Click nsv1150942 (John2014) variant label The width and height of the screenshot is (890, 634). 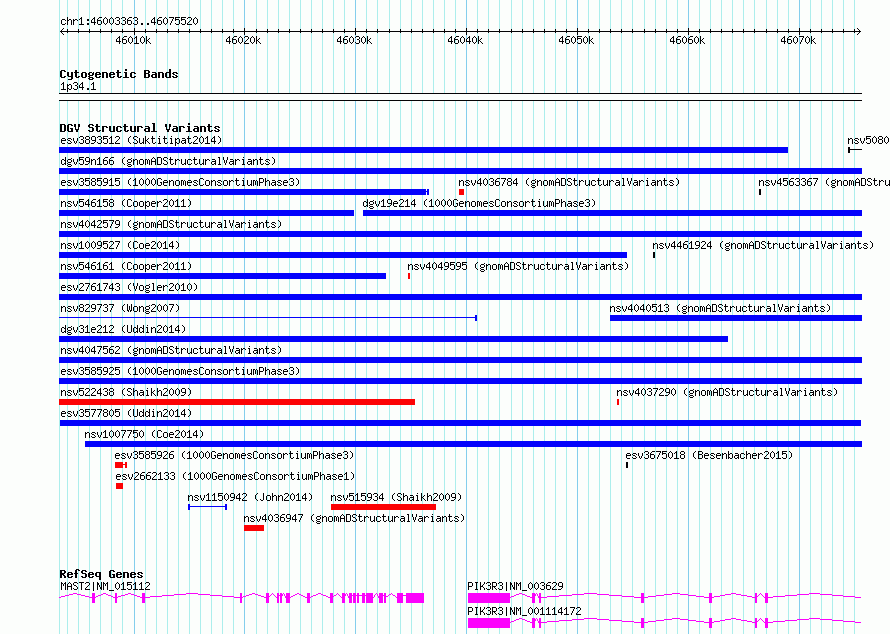tap(250, 497)
